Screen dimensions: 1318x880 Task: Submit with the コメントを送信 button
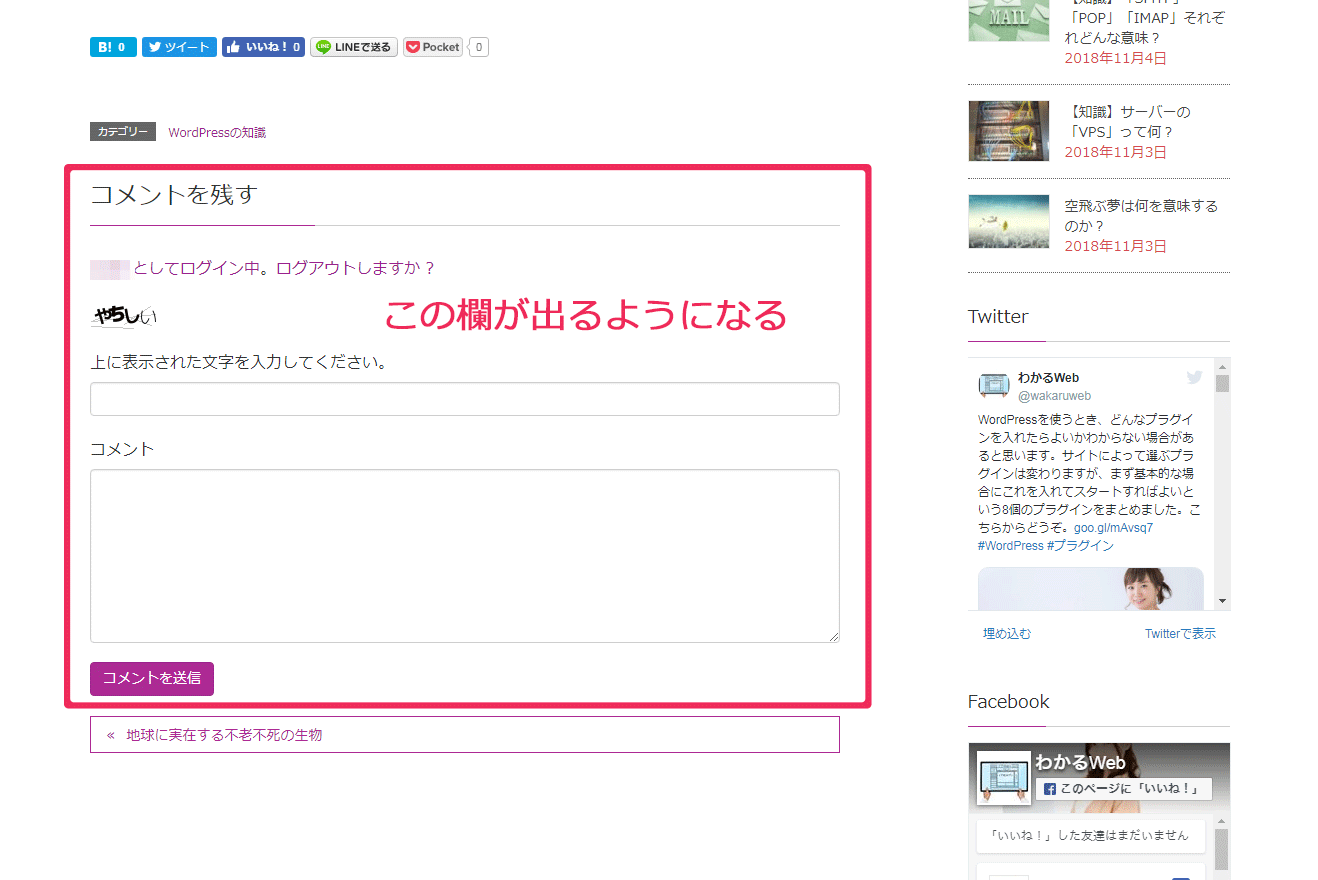click(152, 678)
